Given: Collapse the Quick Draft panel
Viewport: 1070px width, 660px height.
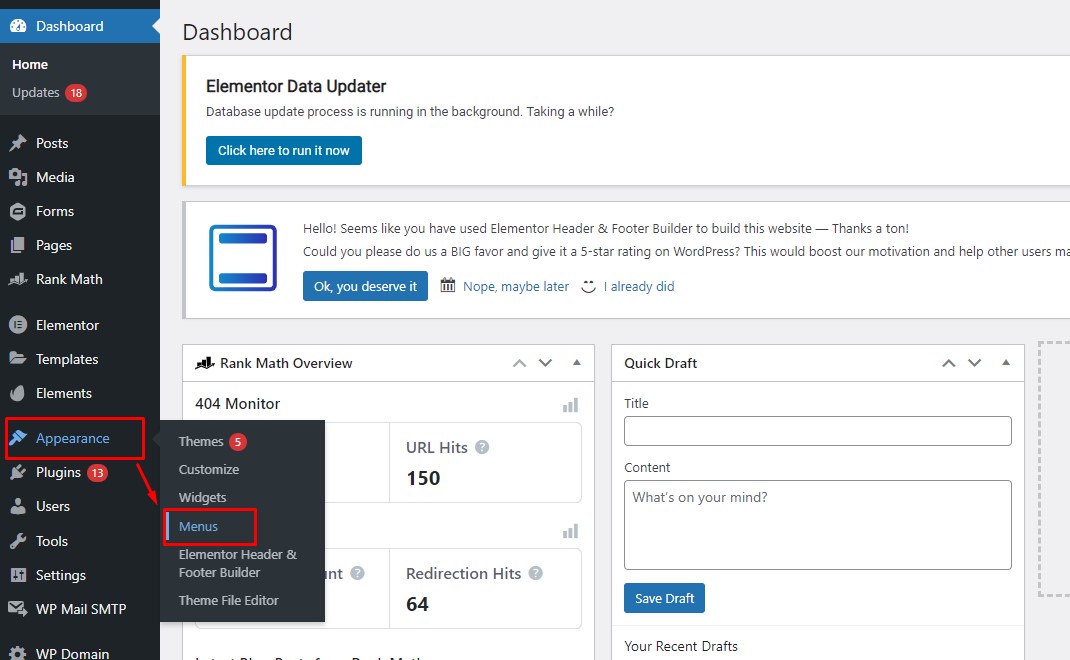Looking at the screenshot, I should (x=1006, y=362).
